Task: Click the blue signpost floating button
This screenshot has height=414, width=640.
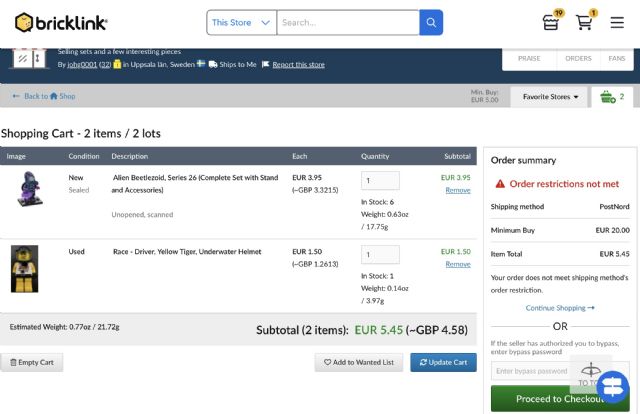Action: (x=612, y=386)
